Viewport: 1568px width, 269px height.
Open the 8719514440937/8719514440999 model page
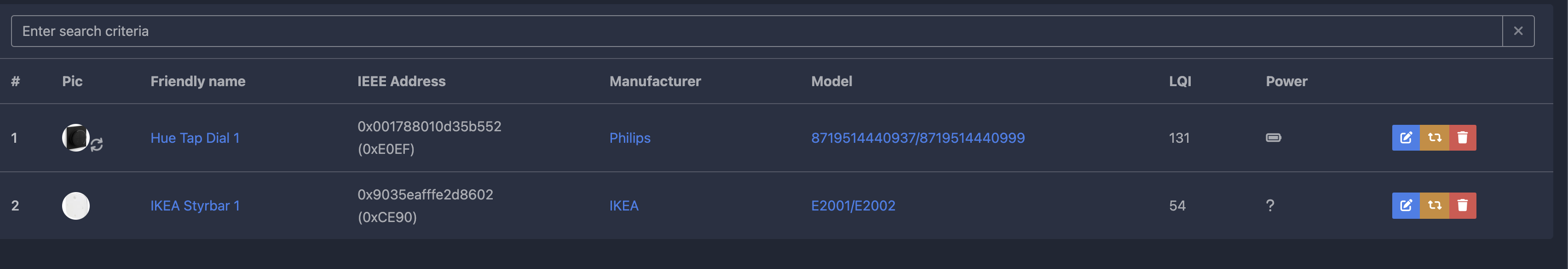[x=918, y=138]
